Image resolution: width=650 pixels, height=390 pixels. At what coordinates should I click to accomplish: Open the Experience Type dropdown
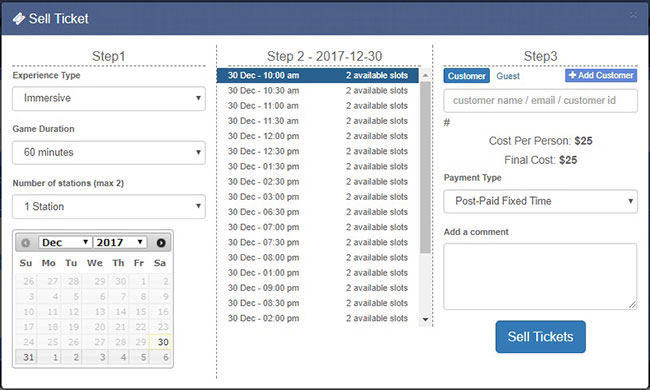pyautogui.click(x=109, y=99)
